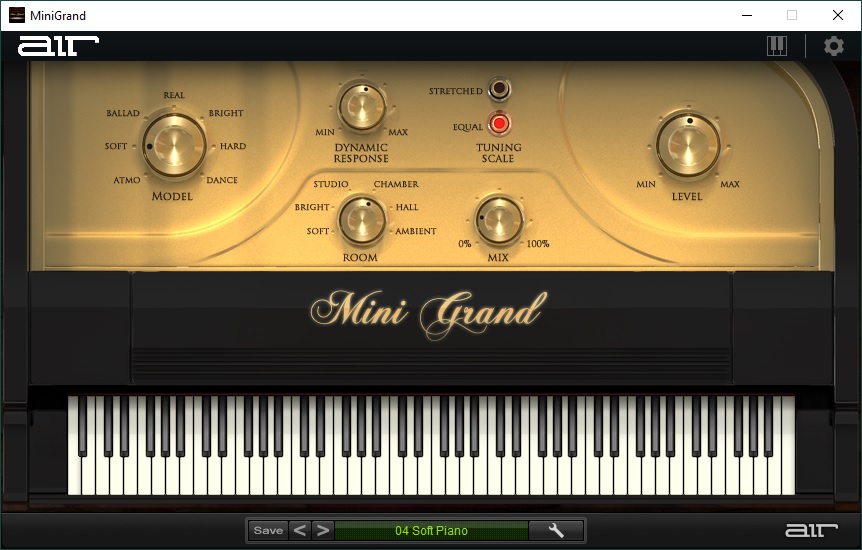Choose the Studio room label

tap(330, 184)
